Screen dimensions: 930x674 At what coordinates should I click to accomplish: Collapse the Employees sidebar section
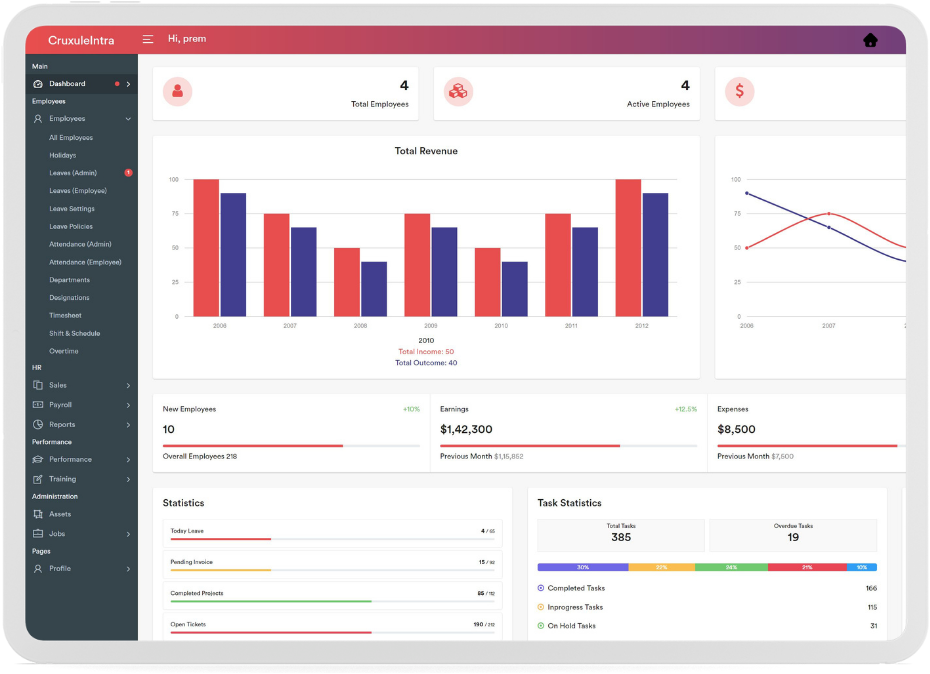[x=128, y=119]
